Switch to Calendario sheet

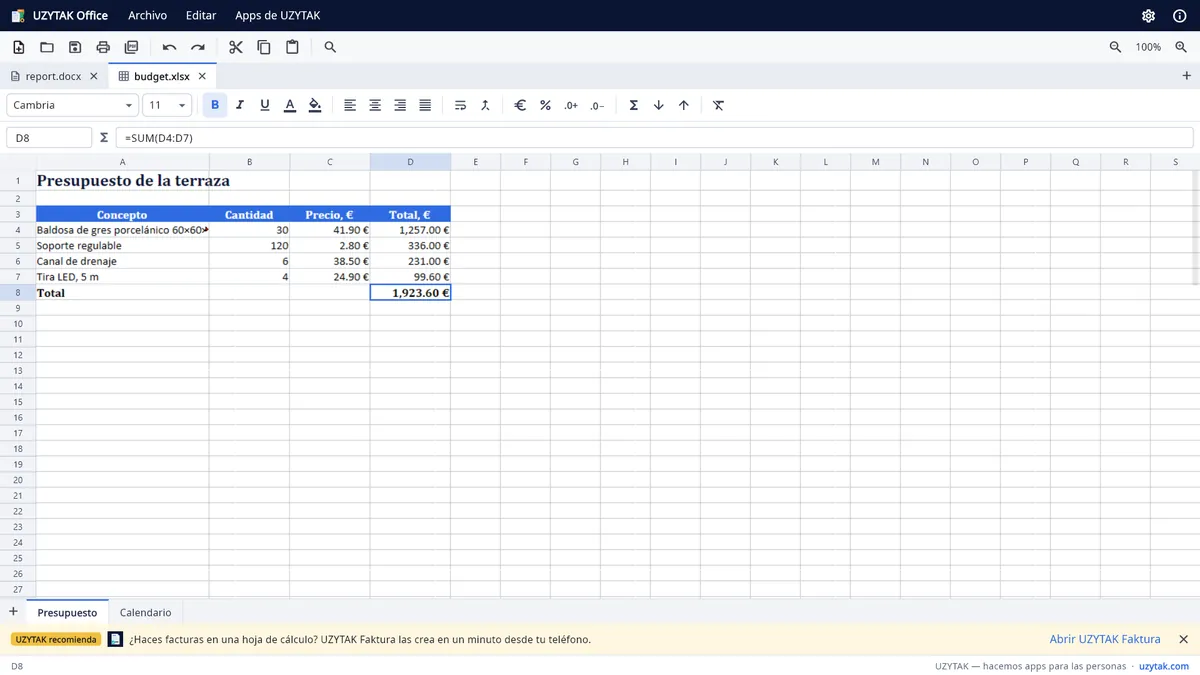tap(145, 612)
